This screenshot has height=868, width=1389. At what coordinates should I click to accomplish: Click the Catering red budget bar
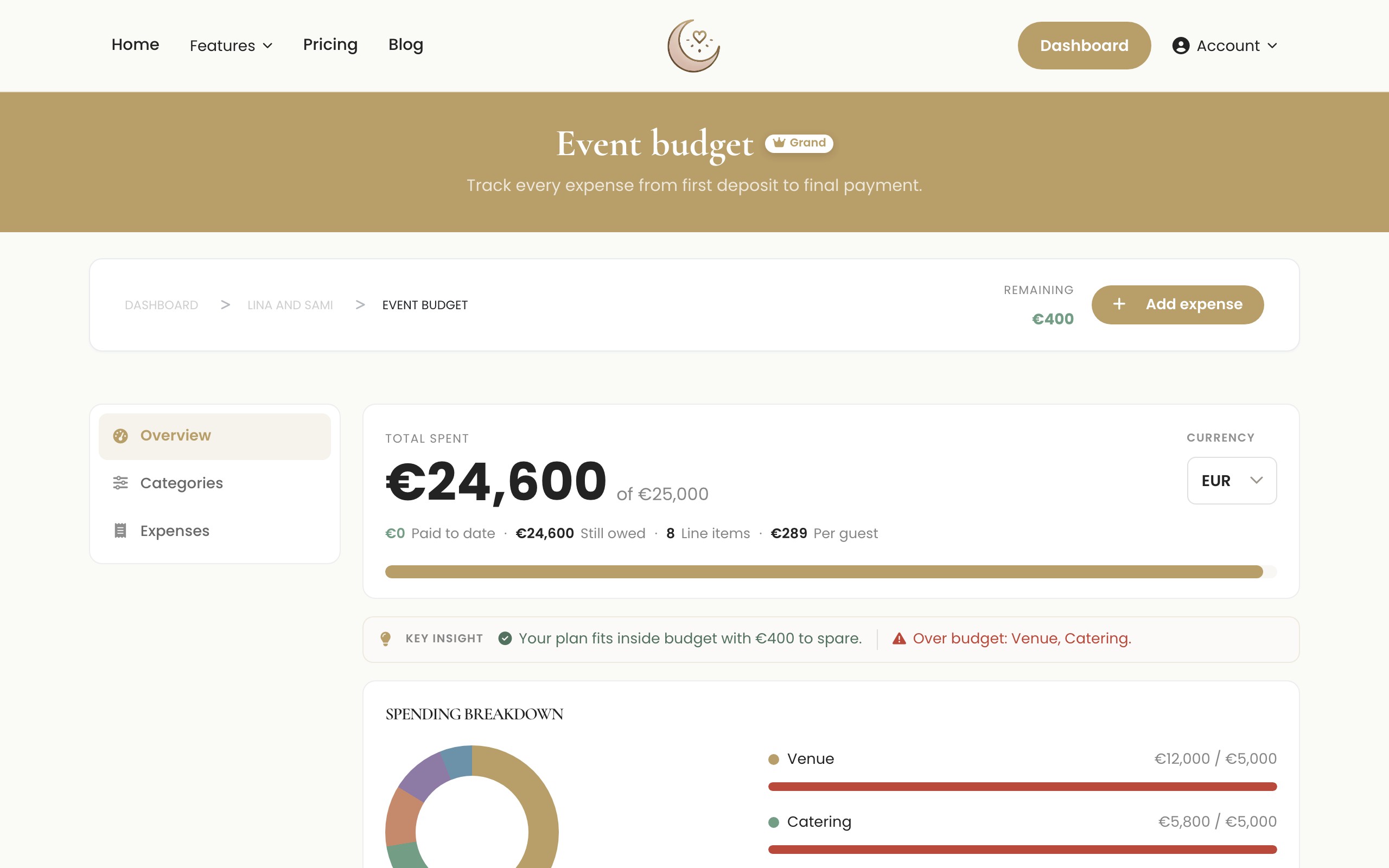coord(1022,849)
